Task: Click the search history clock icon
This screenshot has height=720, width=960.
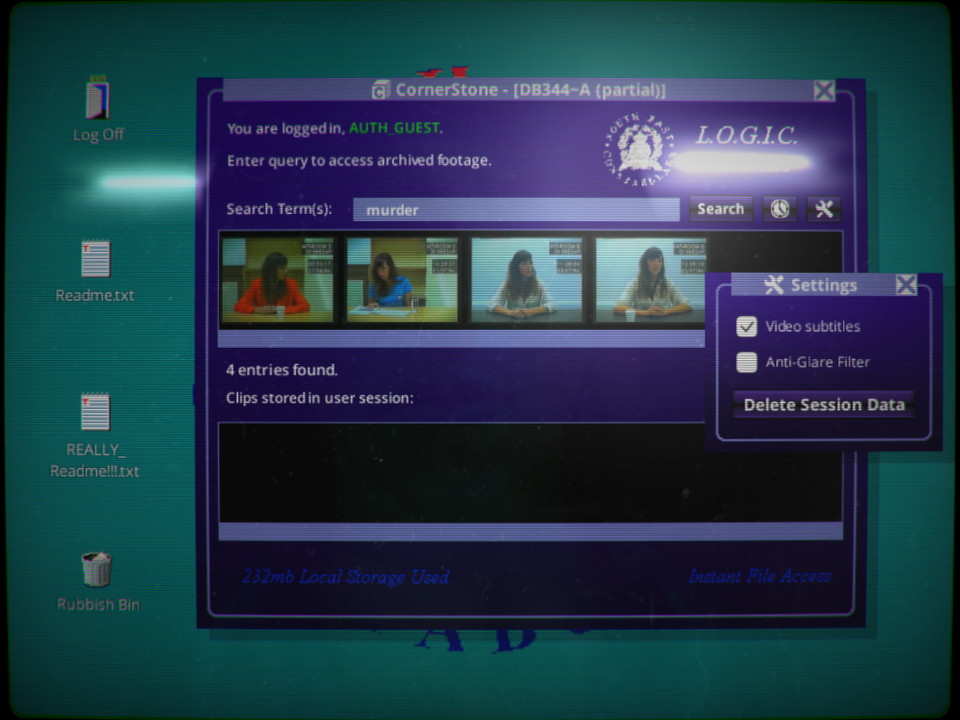Action: click(780, 209)
